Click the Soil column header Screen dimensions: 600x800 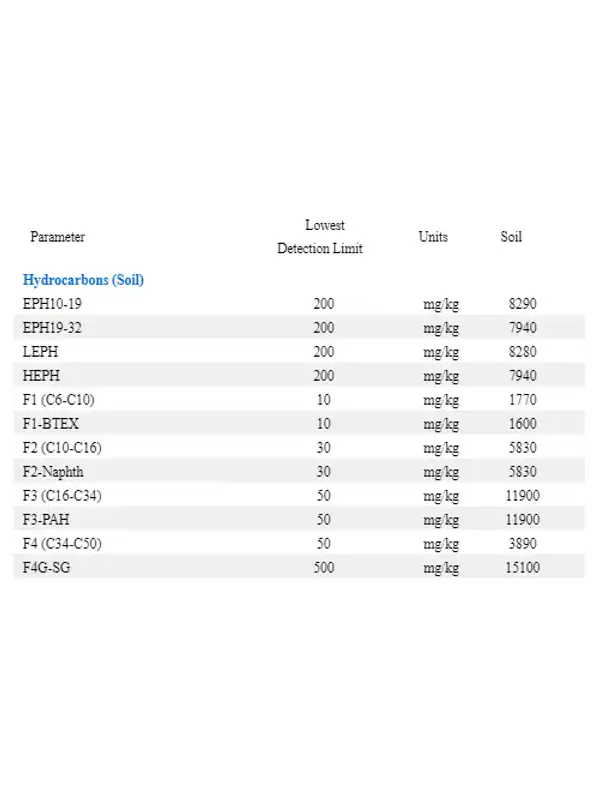[x=511, y=237]
